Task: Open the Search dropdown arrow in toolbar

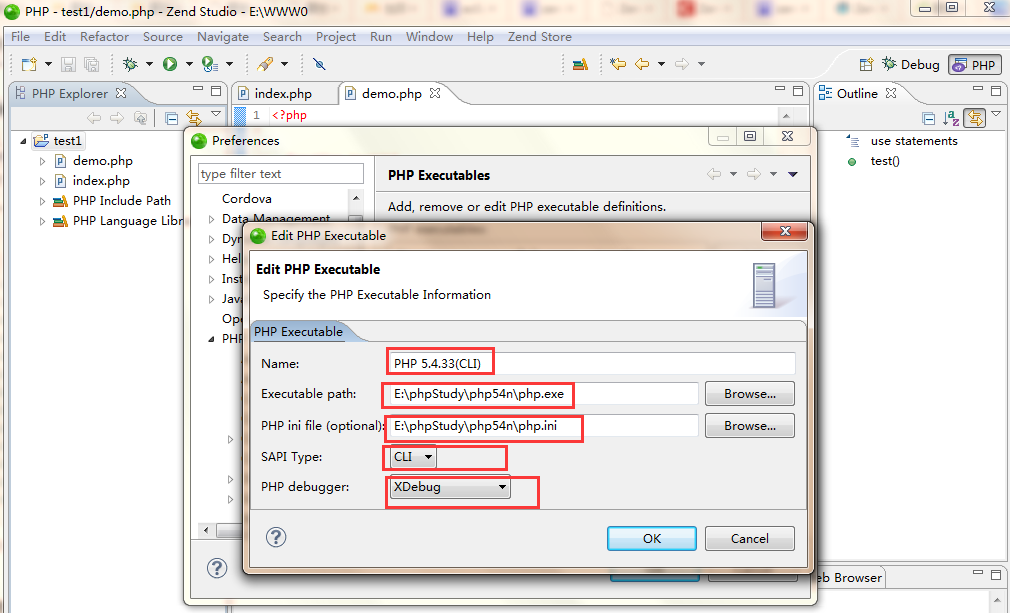Action: coord(284,64)
